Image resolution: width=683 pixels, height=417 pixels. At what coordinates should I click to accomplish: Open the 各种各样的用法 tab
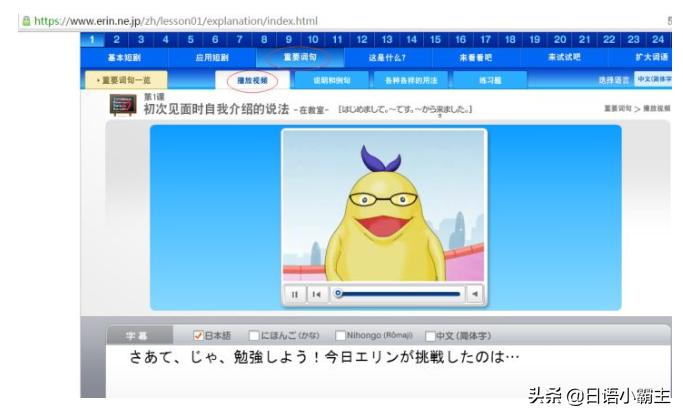(411, 80)
